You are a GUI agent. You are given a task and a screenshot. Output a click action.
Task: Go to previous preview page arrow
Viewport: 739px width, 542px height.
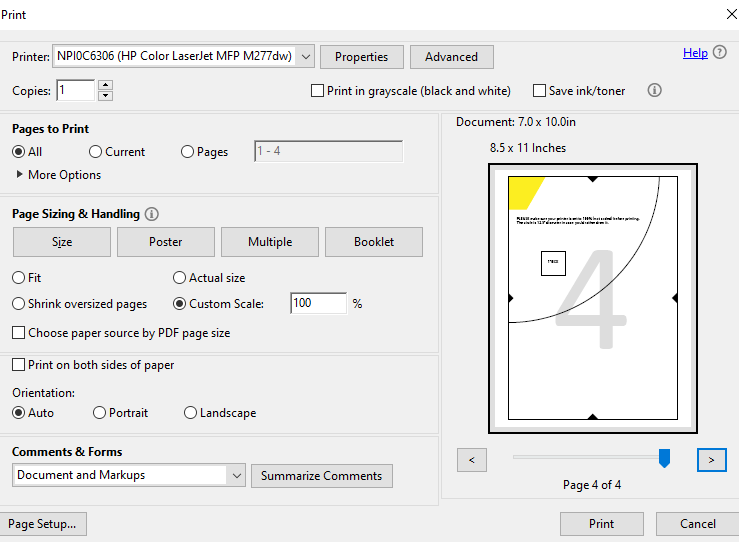[471, 460]
